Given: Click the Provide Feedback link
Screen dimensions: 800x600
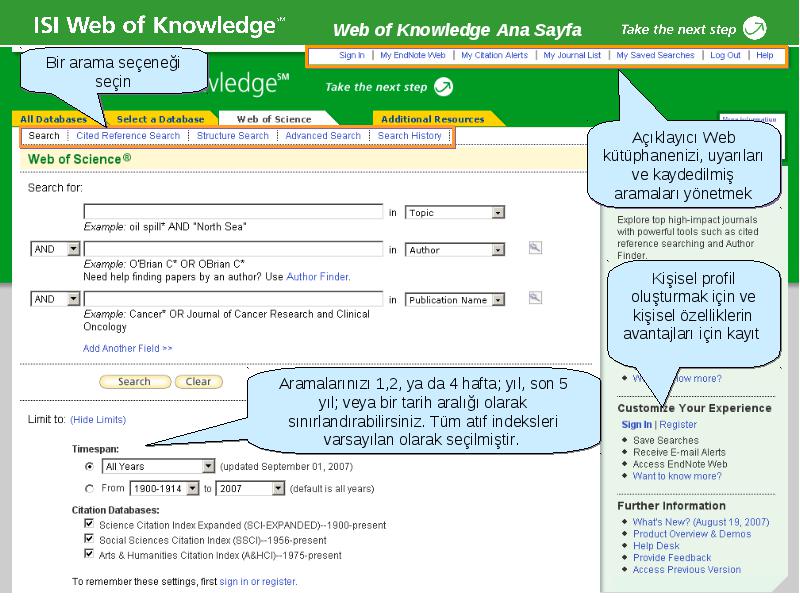Looking at the screenshot, I should point(672,558).
